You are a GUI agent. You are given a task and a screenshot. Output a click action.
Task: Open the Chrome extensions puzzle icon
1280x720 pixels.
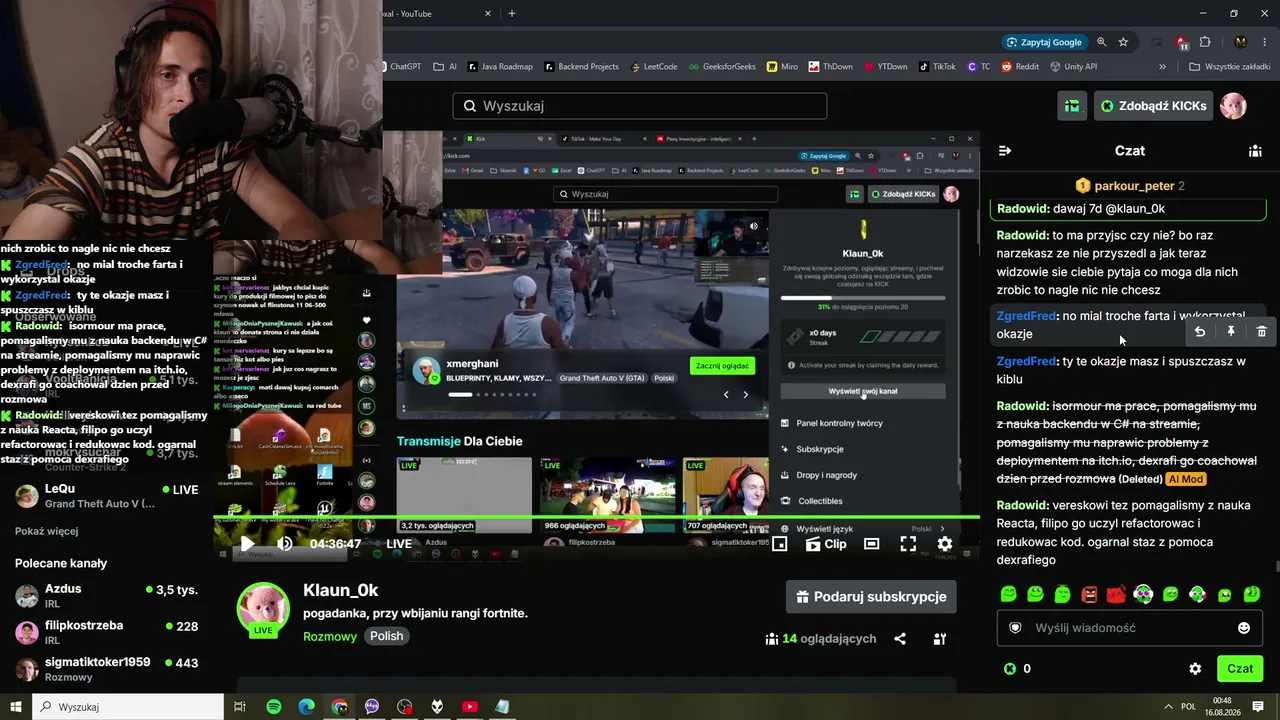[1205, 42]
